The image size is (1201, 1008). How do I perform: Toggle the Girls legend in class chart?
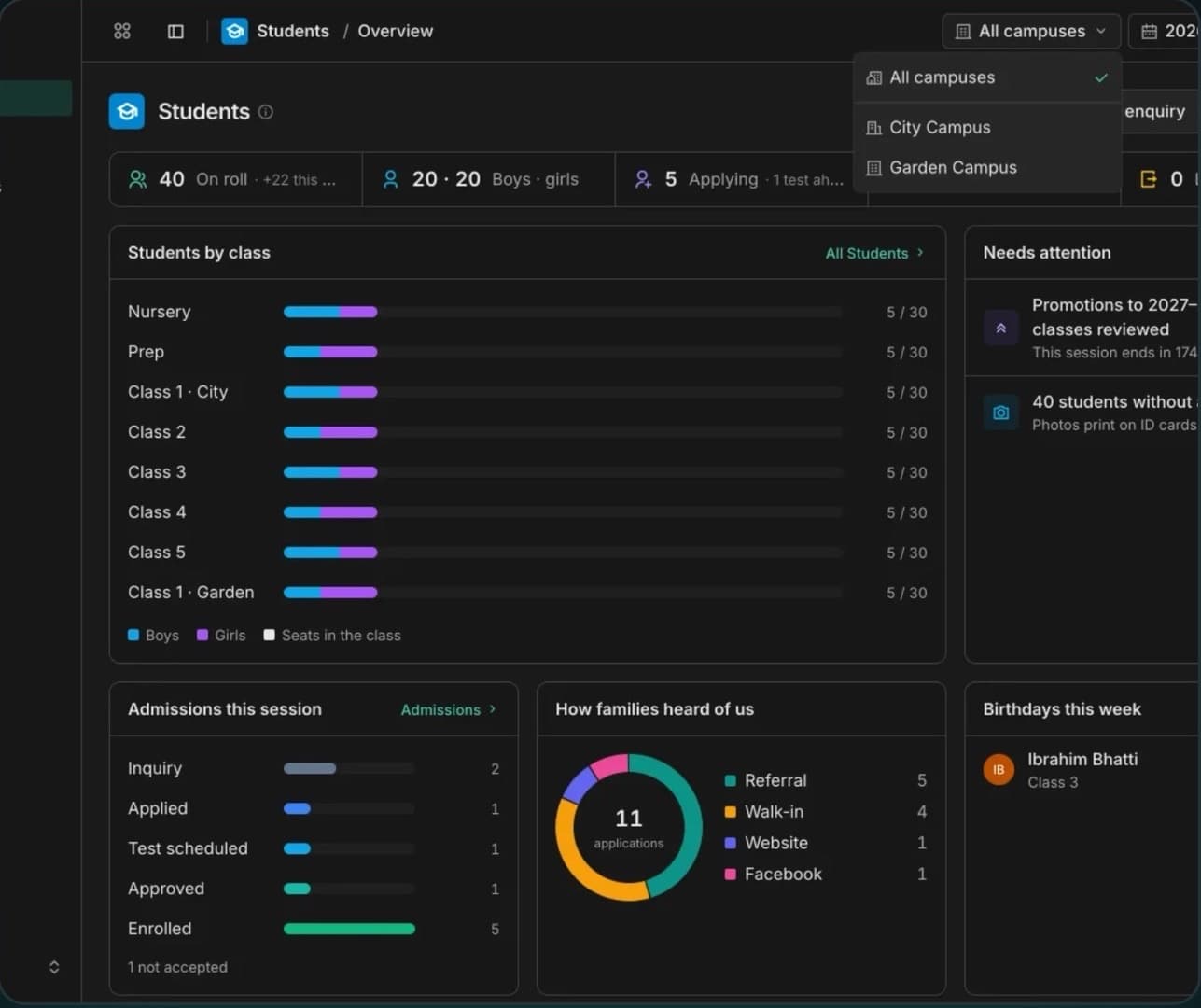221,636
